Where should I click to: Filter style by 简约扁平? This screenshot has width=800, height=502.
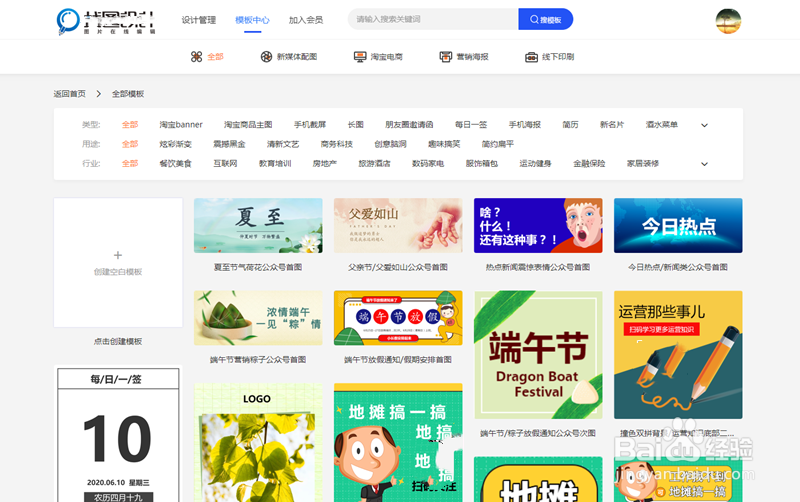tap(497, 144)
